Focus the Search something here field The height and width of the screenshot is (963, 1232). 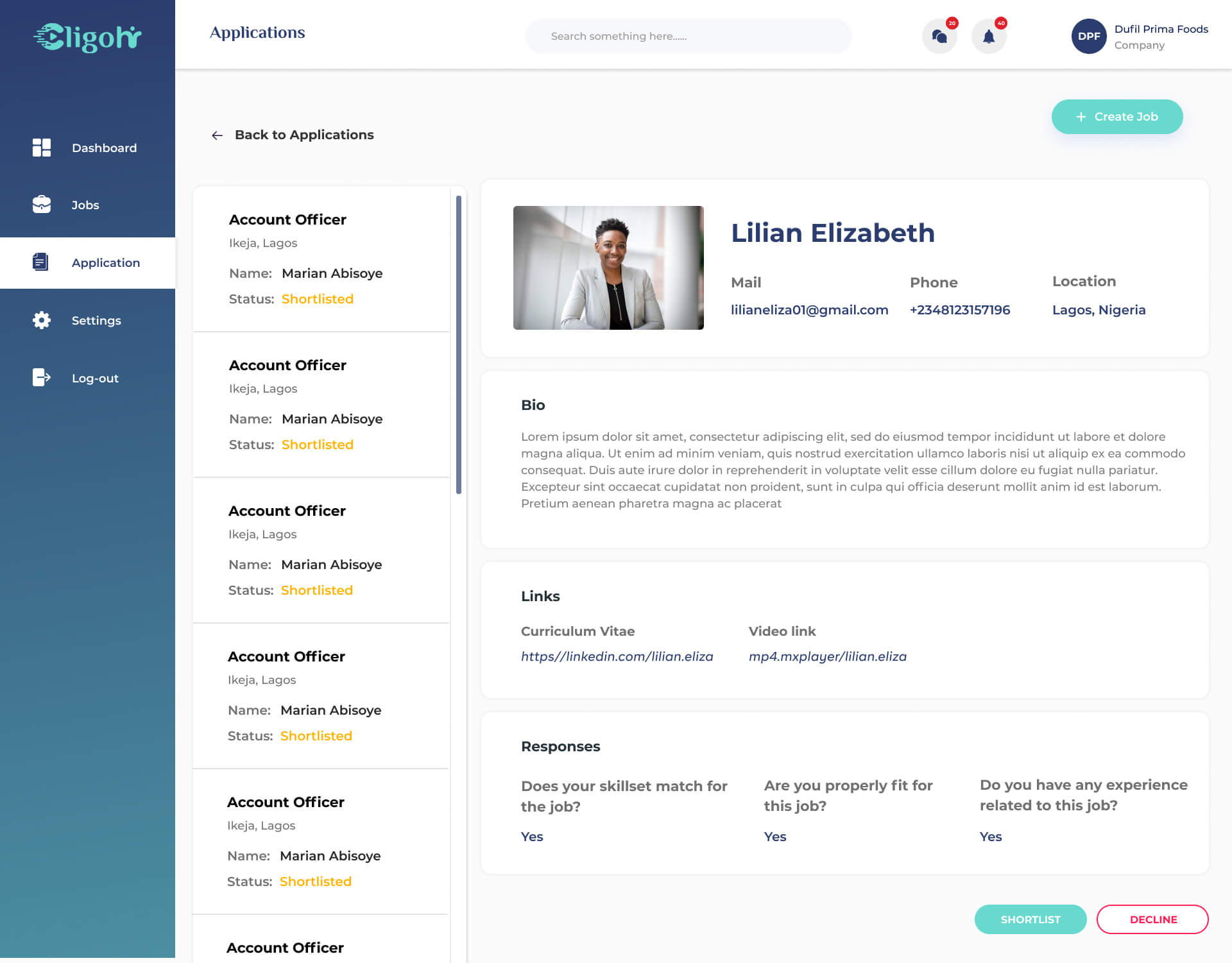pos(689,36)
